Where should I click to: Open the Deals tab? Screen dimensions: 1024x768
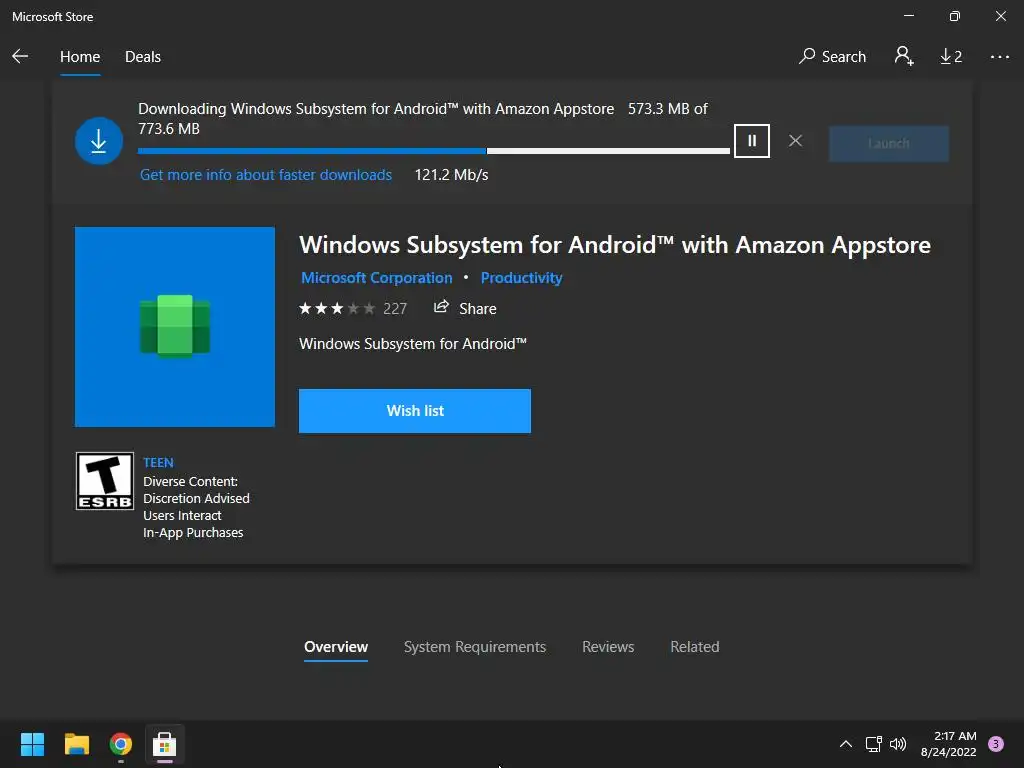click(x=142, y=57)
